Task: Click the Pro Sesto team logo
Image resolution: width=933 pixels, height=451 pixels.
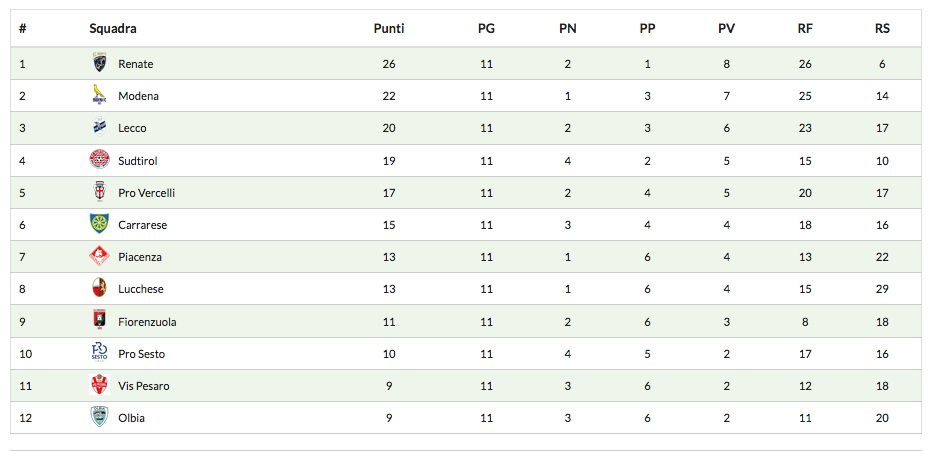Action: [x=99, y=353]
